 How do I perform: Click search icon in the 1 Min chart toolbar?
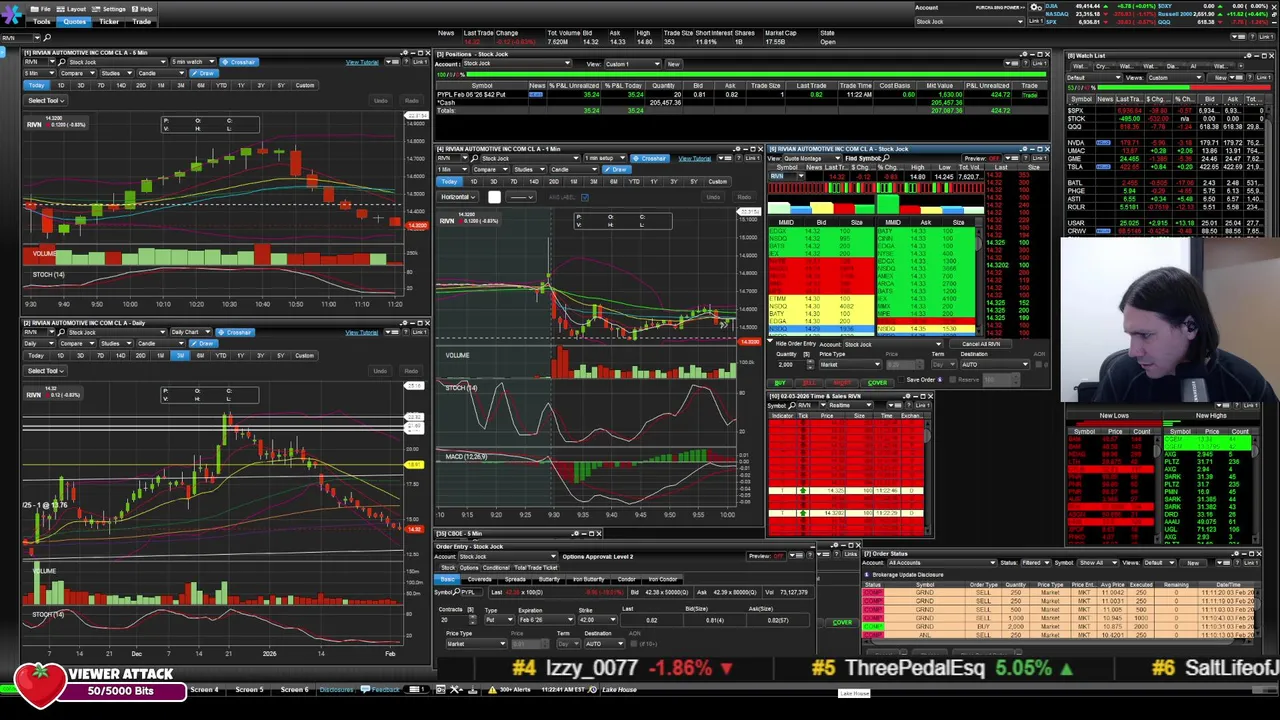click(x=476, y=158)
